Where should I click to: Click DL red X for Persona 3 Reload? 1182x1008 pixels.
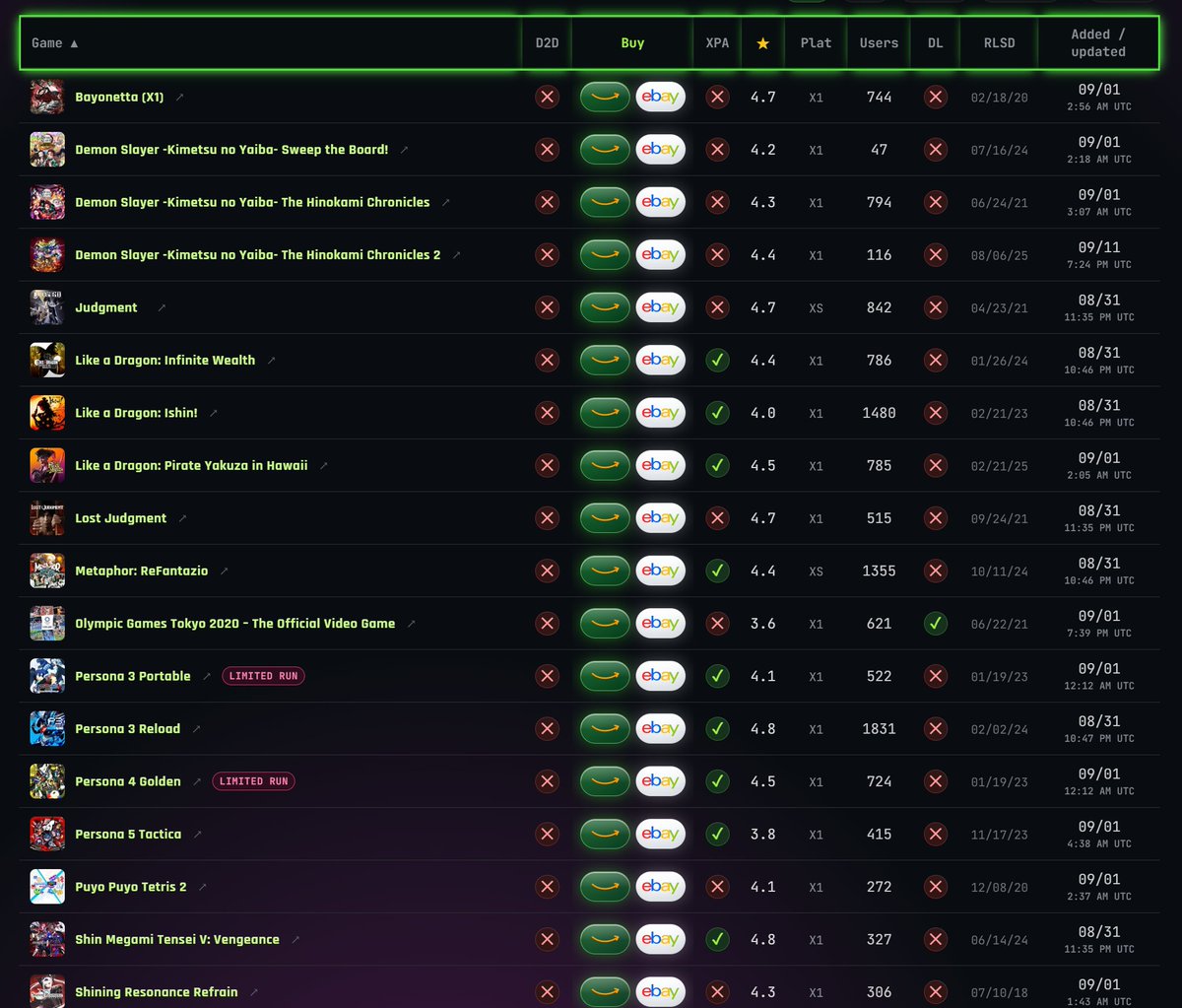pos(936,729)
